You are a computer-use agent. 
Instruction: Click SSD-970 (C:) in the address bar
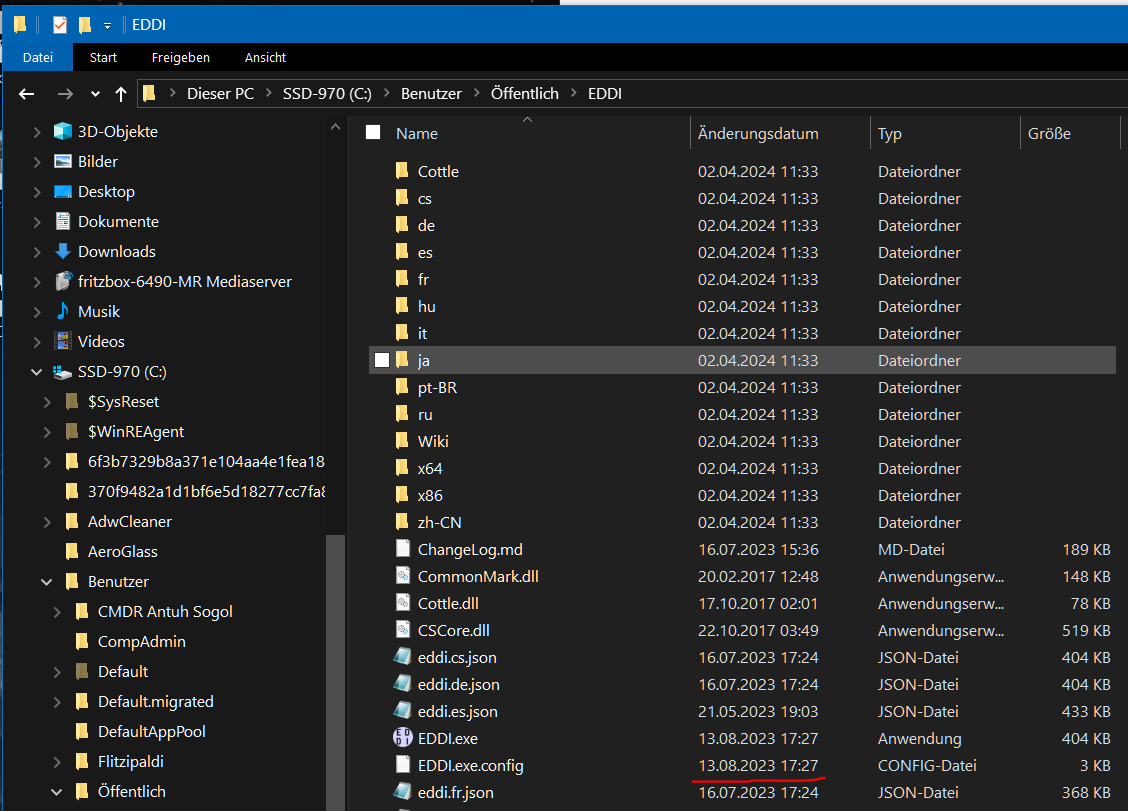(327, 94)
